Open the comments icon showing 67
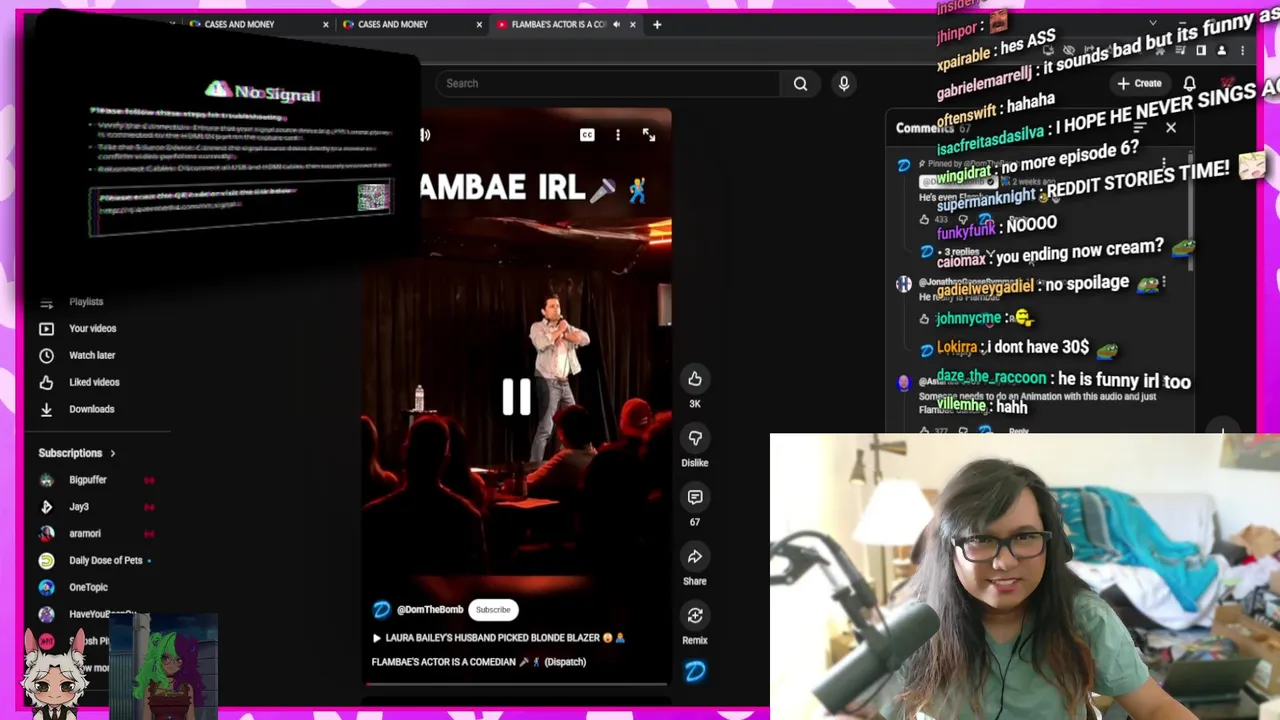Screen dimensions: 1280x720 (695, 497)
